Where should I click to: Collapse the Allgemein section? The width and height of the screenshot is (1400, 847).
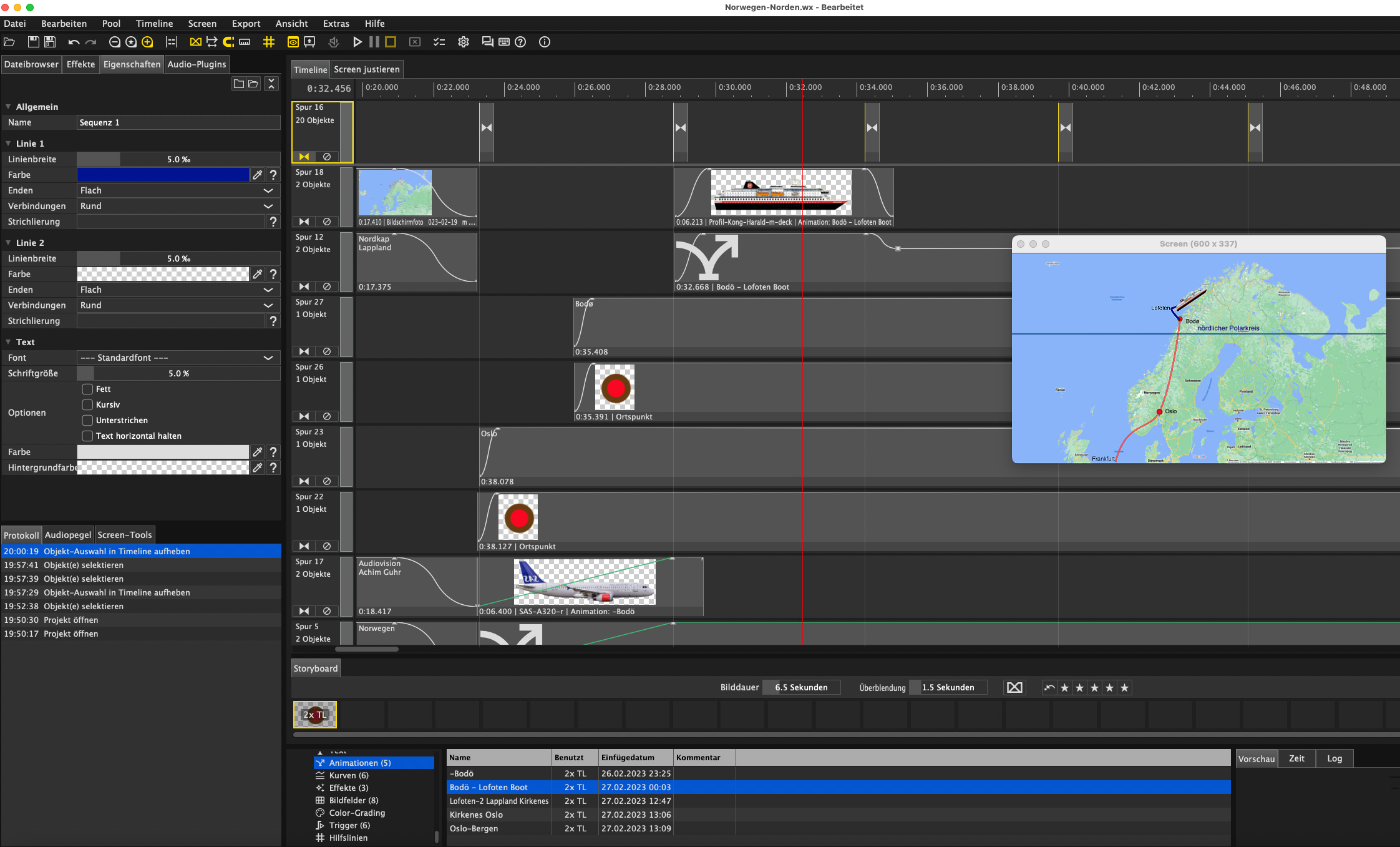click(8, 107)
